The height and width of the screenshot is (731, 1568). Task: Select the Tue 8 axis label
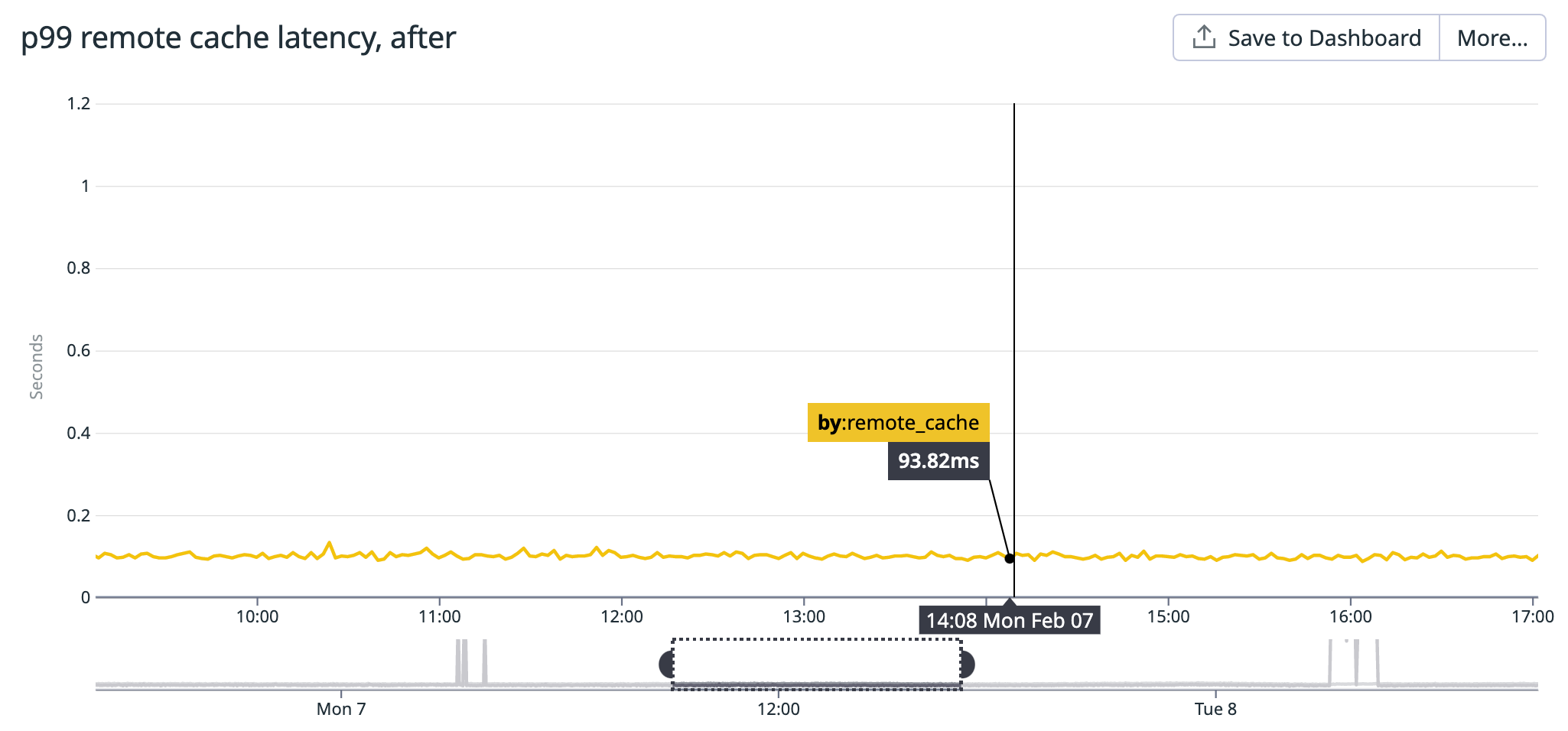[x=1215, y=708]
